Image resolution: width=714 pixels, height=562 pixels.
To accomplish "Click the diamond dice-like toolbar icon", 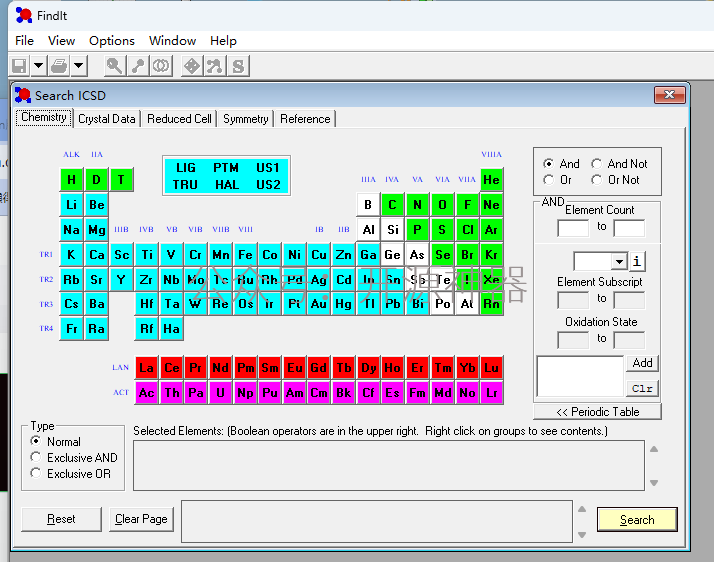I will click(192, 66).
